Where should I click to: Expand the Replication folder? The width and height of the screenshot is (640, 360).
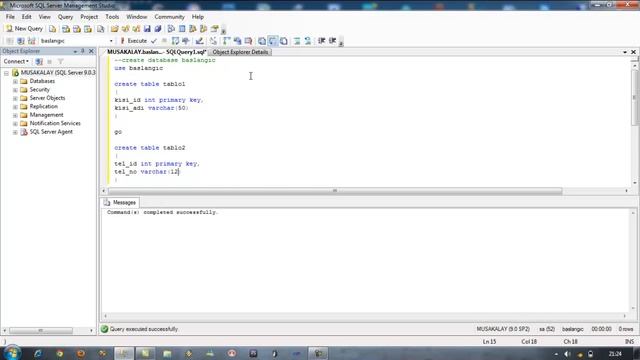[15, 107]
